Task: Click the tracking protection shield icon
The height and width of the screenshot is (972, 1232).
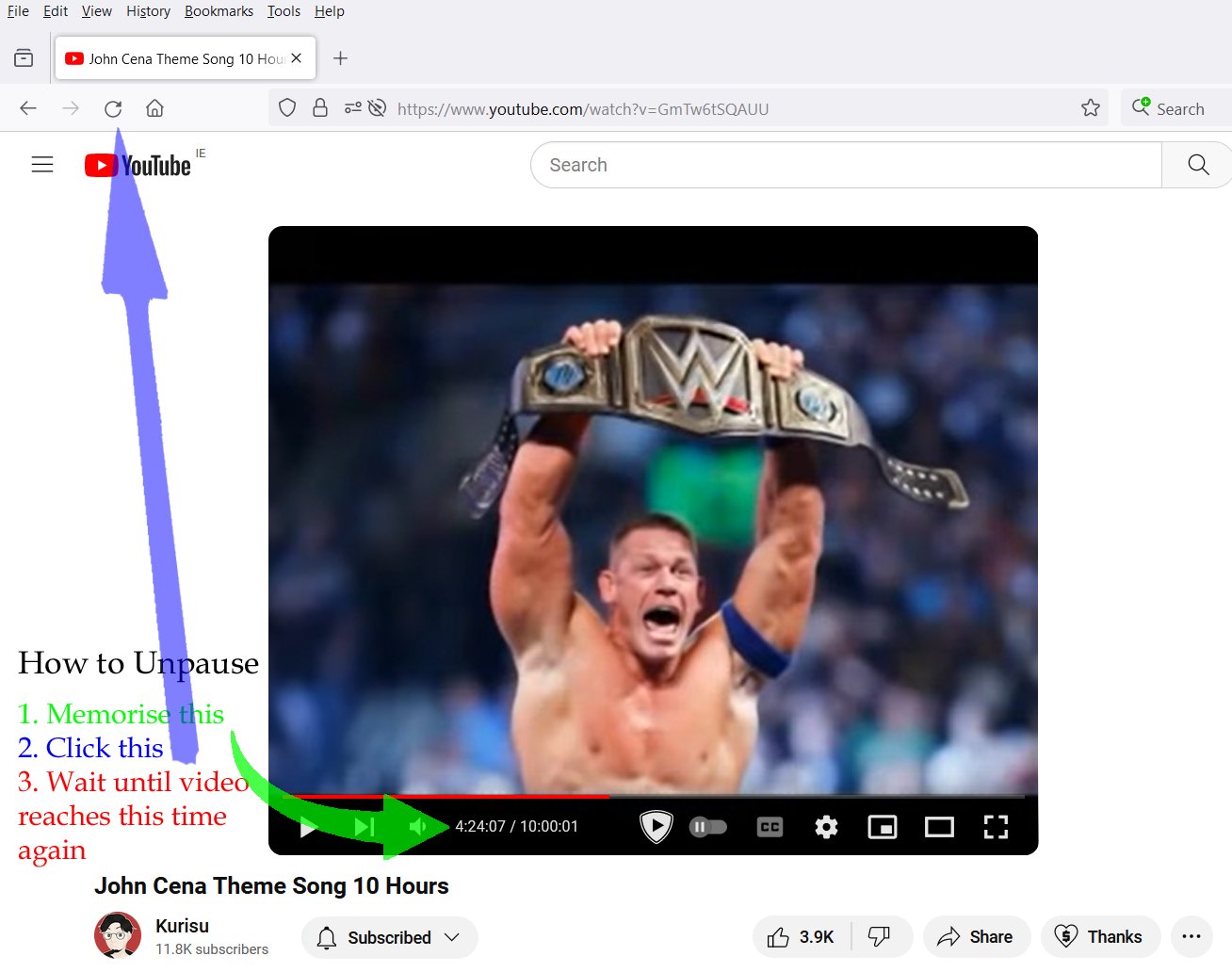Action: point(287,108)
